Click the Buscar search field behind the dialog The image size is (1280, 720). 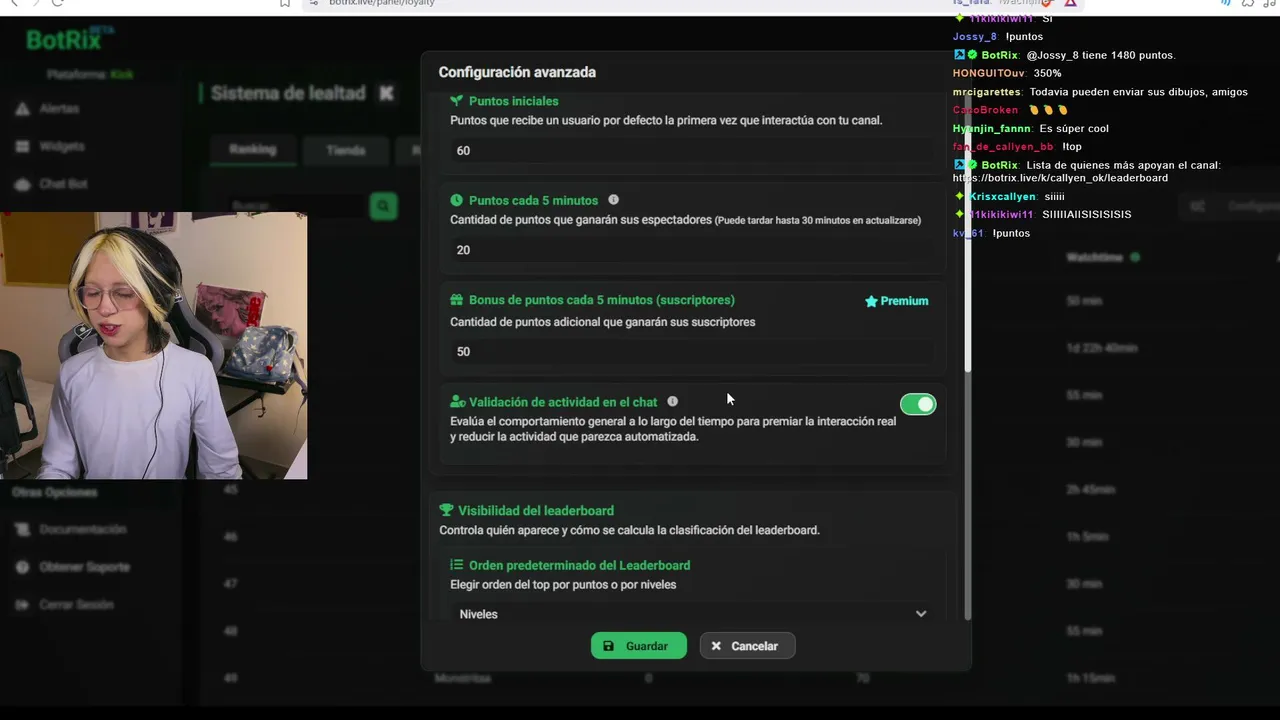coord(296,206)
